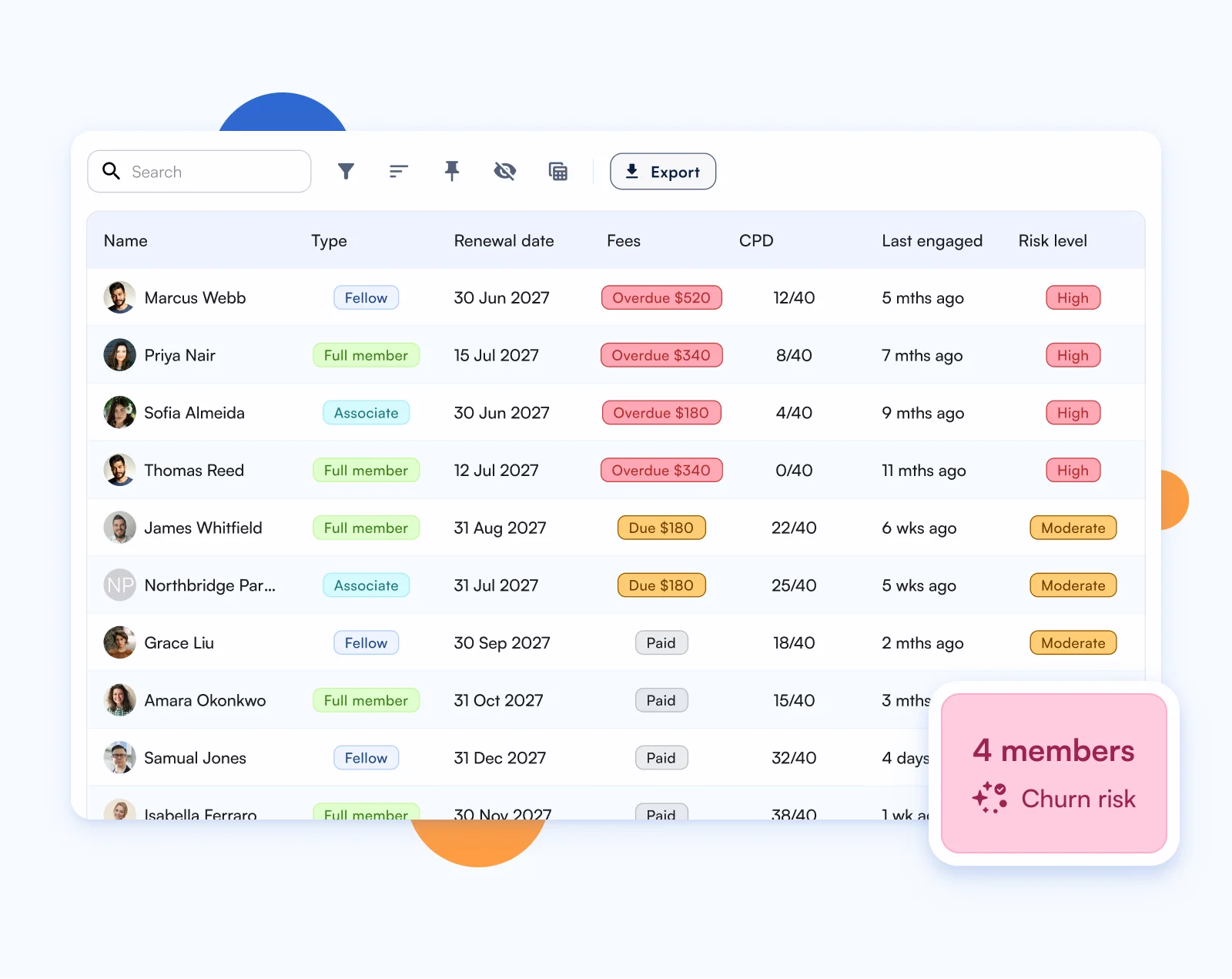Click the 30 Sep 2027 renewal date
The height and width of the screenshot is (979, 1232).
(502, 642)
